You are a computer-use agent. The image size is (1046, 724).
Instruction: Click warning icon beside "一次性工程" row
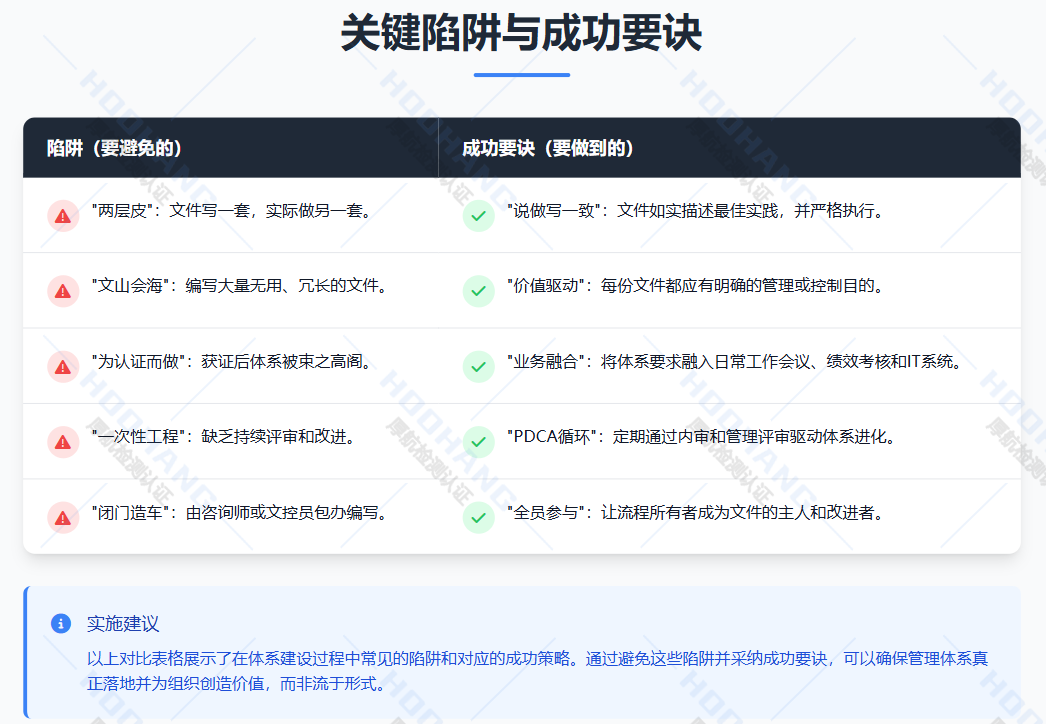[63, 441]
